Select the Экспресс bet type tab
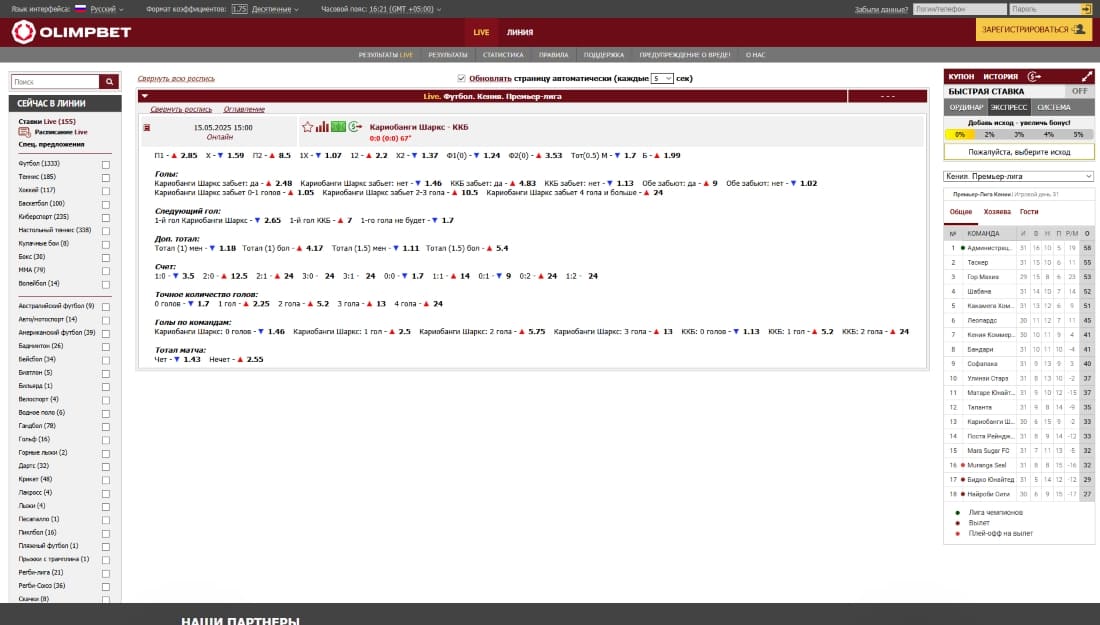Viewport: 1100px width, 625px height. [x=1009, y=107]
